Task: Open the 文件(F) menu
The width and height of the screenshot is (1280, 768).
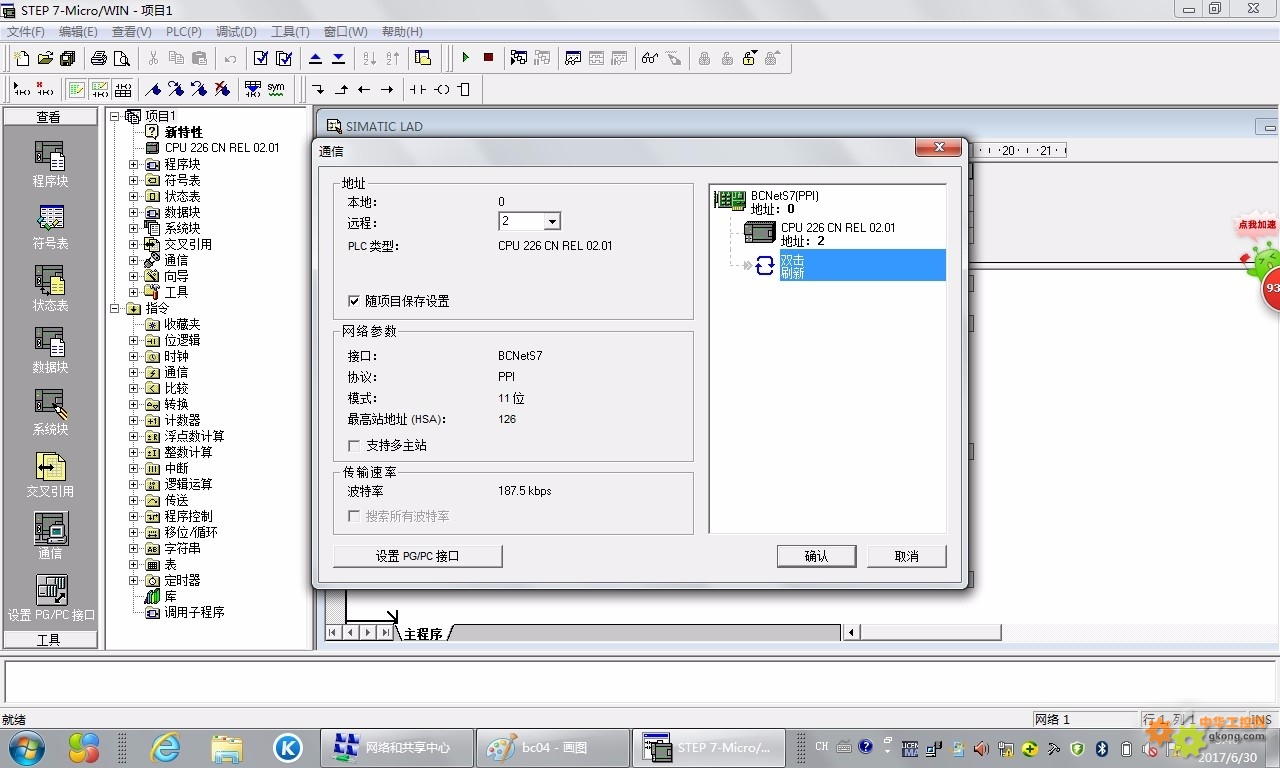Action: 25,32
